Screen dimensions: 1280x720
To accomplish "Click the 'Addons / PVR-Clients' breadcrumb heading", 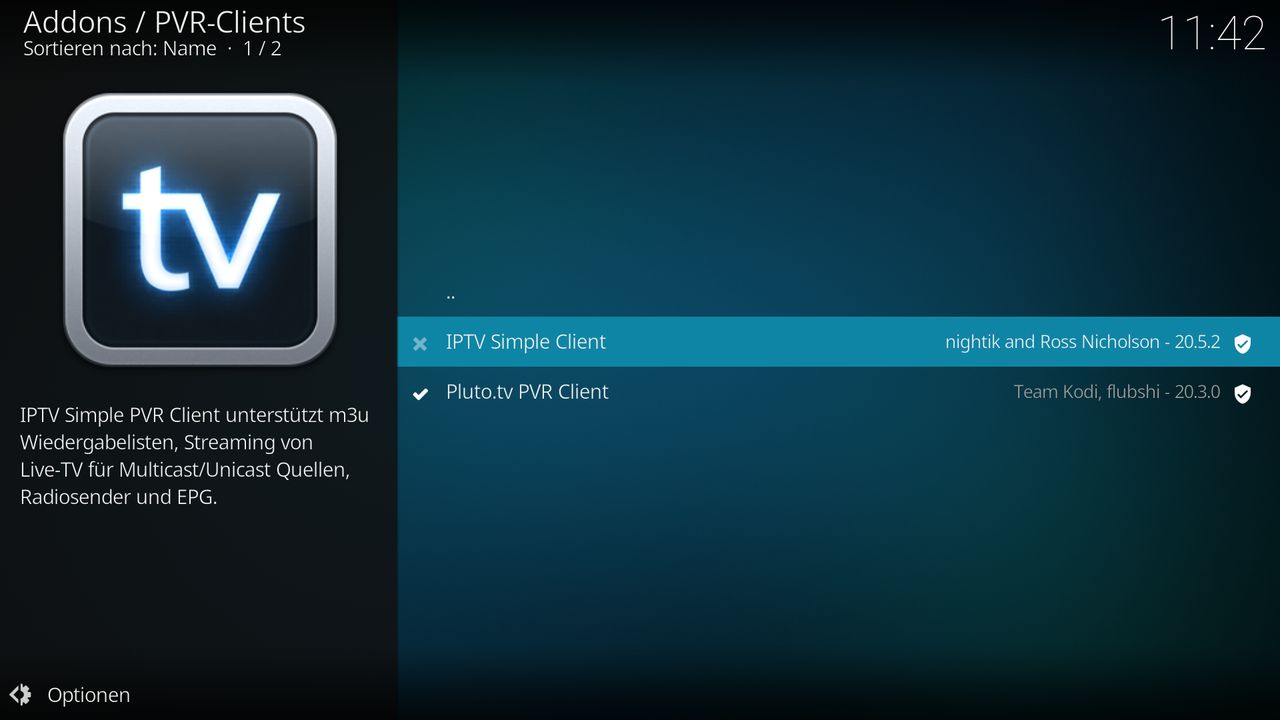I will (164, 22).
